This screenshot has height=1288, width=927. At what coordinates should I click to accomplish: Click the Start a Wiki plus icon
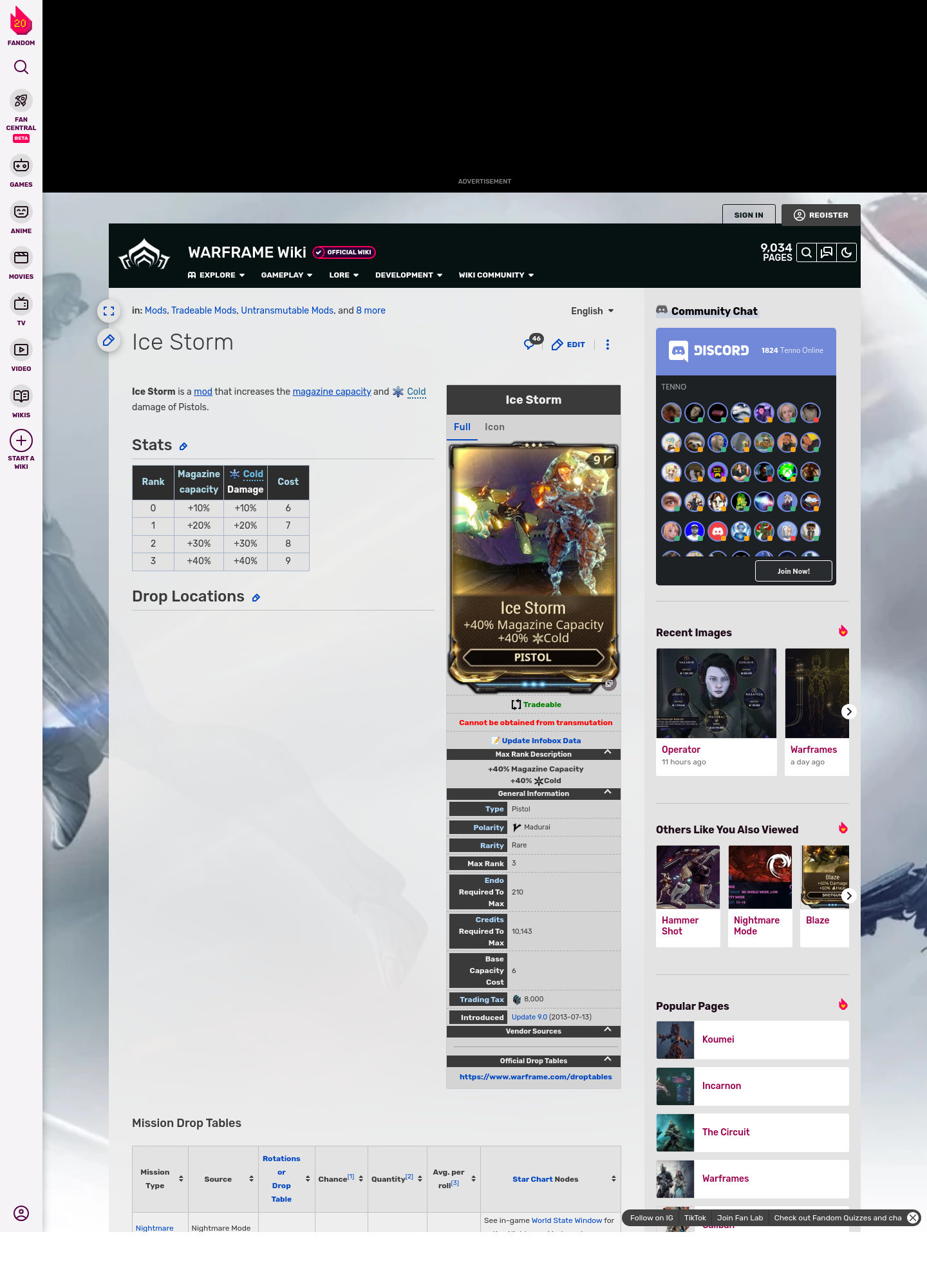coord(21,440)
